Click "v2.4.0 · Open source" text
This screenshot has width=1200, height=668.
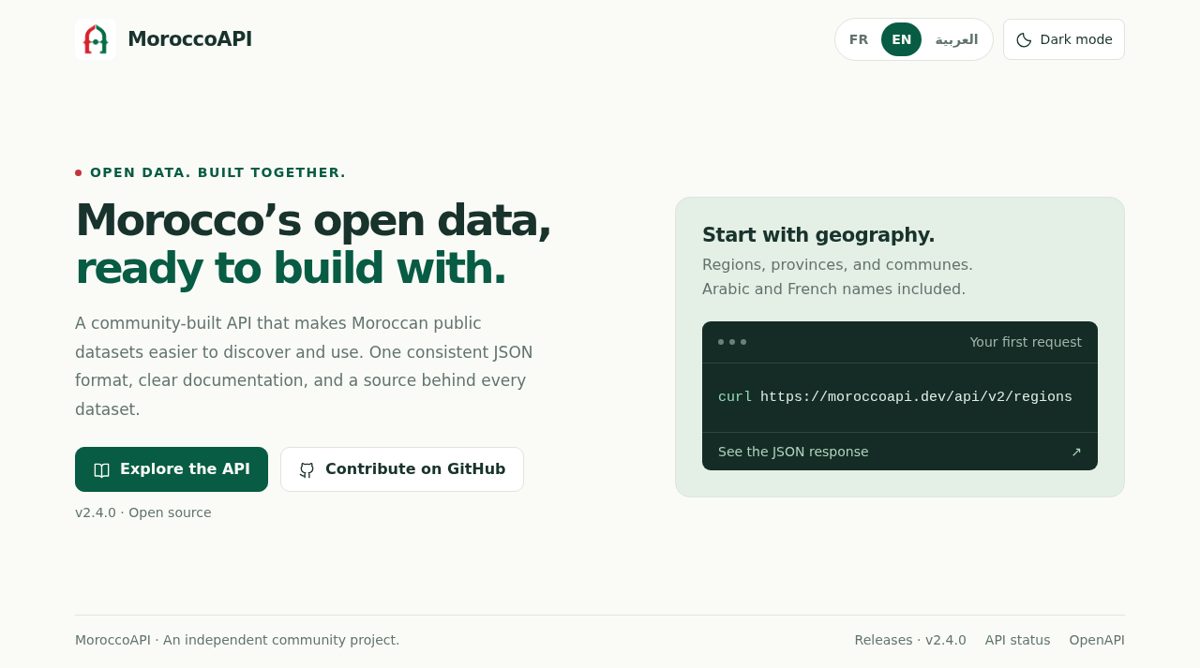pyautogui.click(x=143, y=513)
